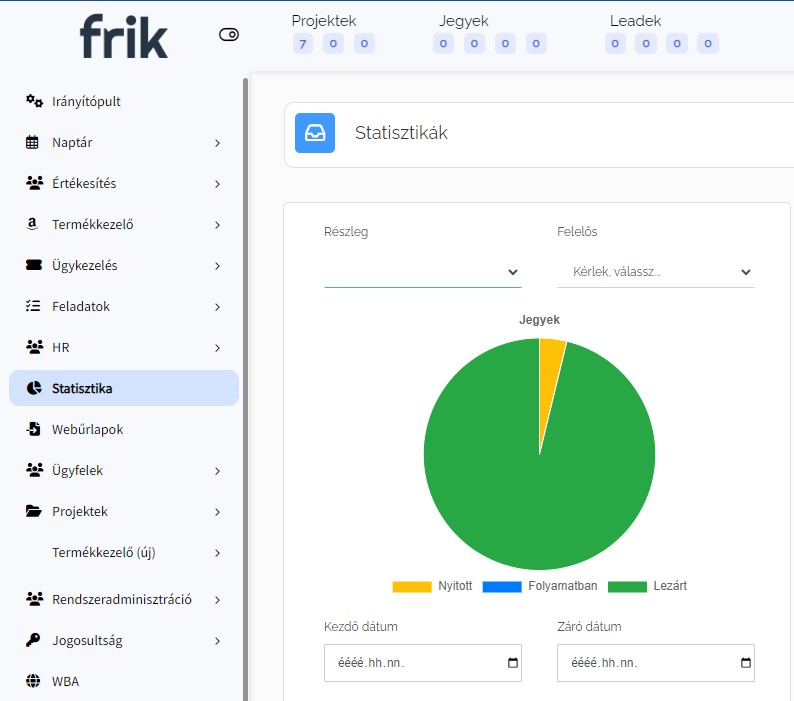The image size is (794, 701).
Task: Click the Feladatok checklist icon
Action: (34, 306)
